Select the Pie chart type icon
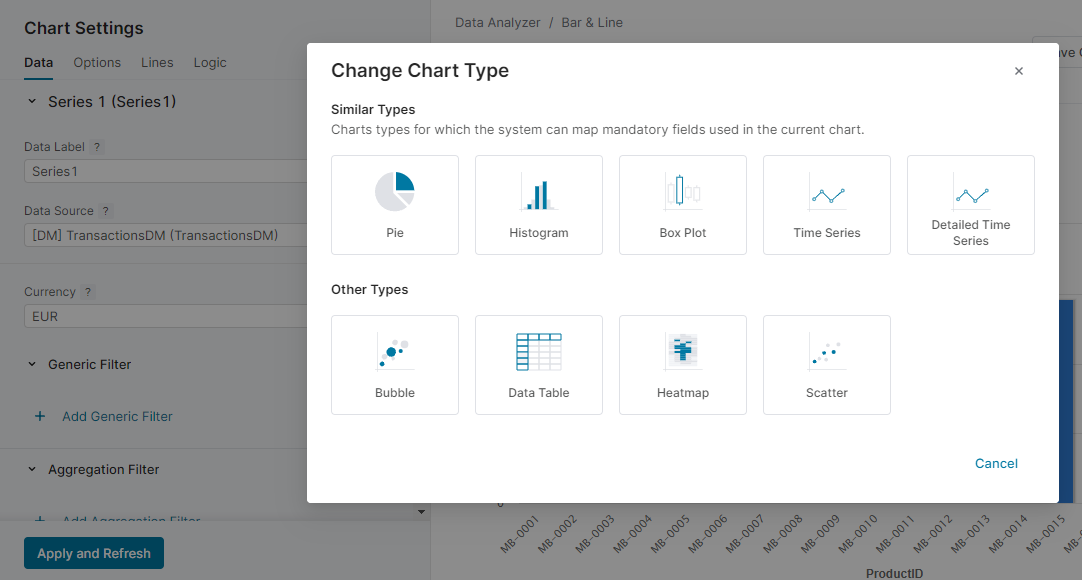Screen dimensions: 1082x580 click(x=395, y=204)
